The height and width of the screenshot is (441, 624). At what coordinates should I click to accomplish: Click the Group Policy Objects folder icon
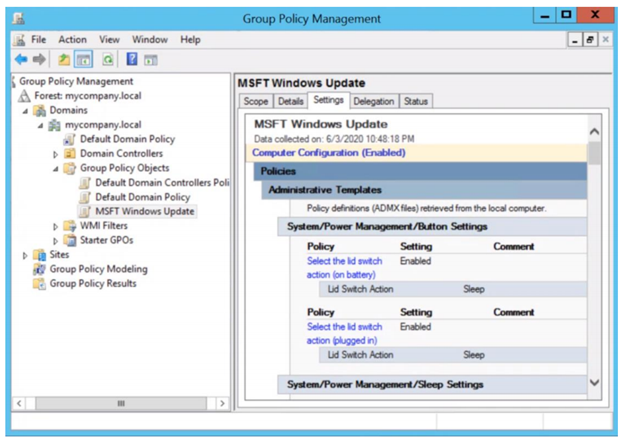(x=70, y=168)
